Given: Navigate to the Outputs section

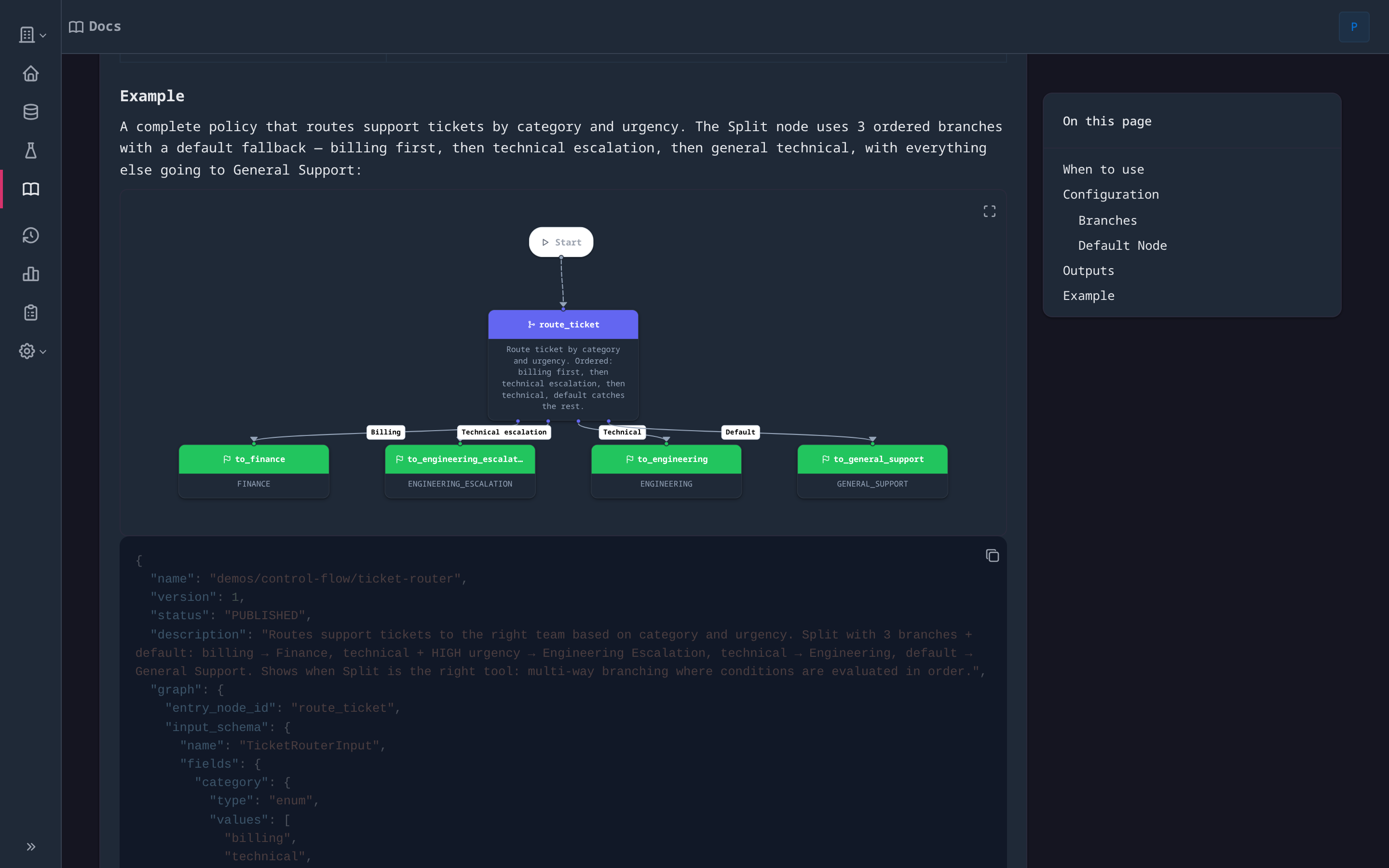Looking at the screenshot, I should tap(1088, 270).
